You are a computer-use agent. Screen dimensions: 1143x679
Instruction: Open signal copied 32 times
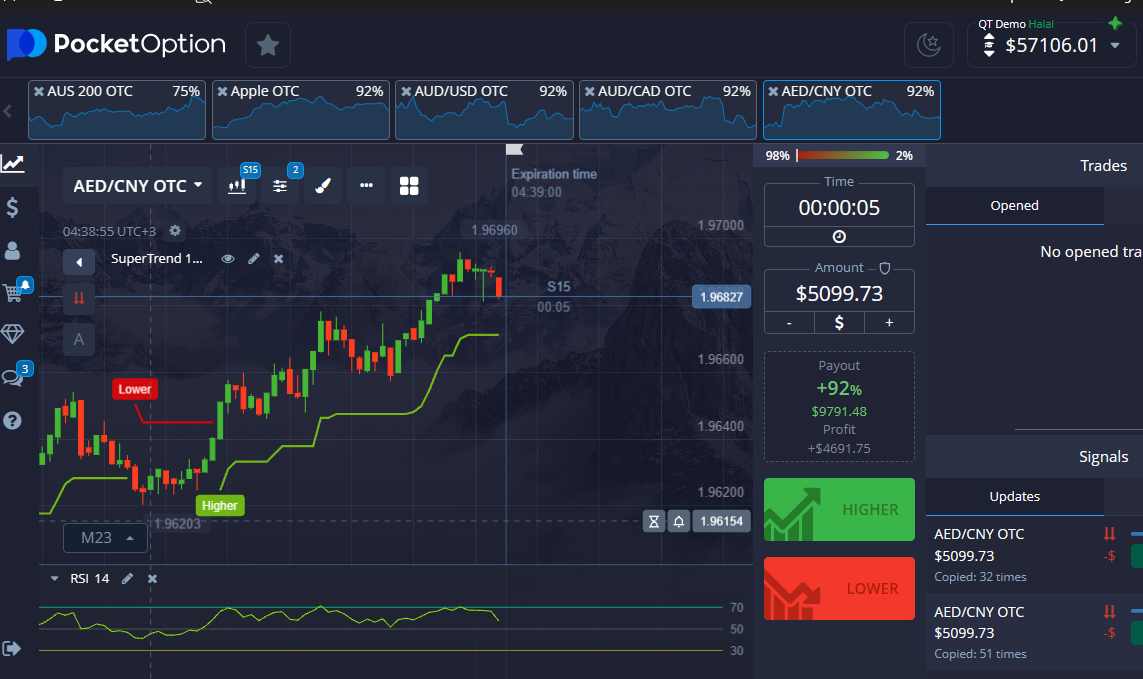[1034, 555]
